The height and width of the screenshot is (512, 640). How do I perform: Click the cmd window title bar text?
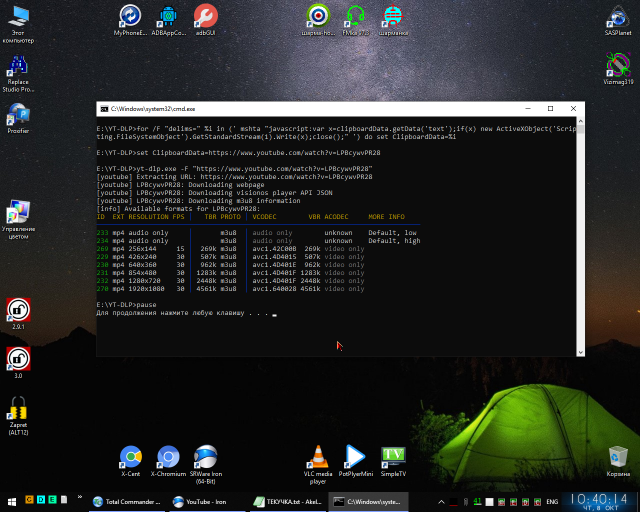tap(153, 109)
